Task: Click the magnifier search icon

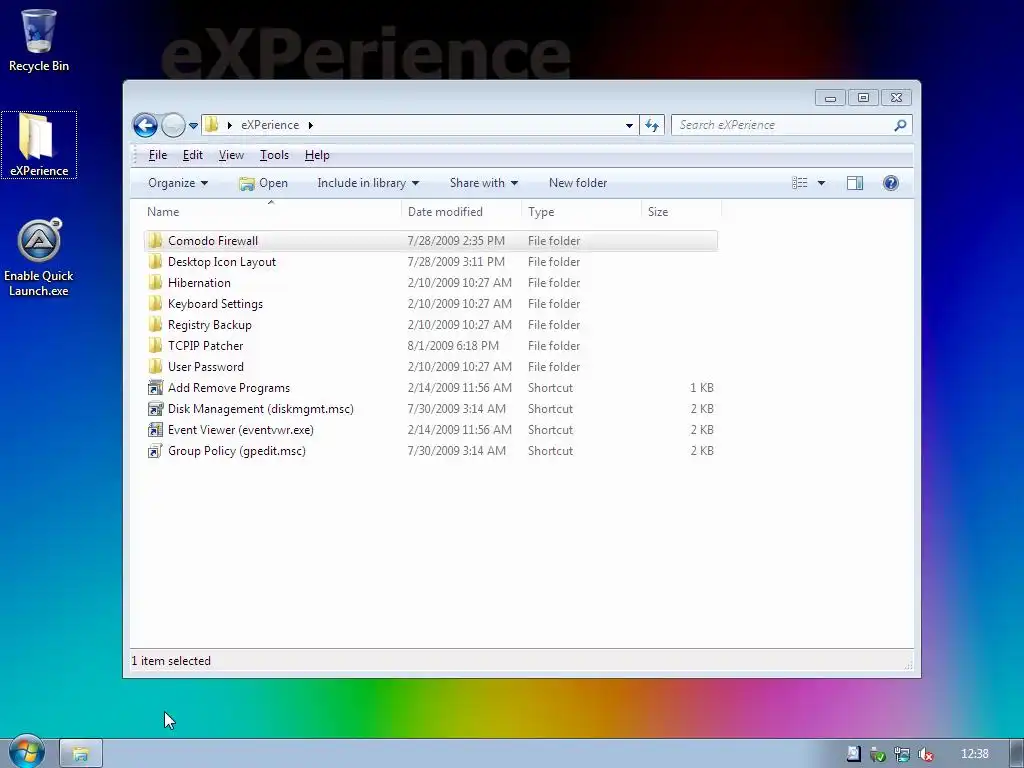Action: pos(901,125)
